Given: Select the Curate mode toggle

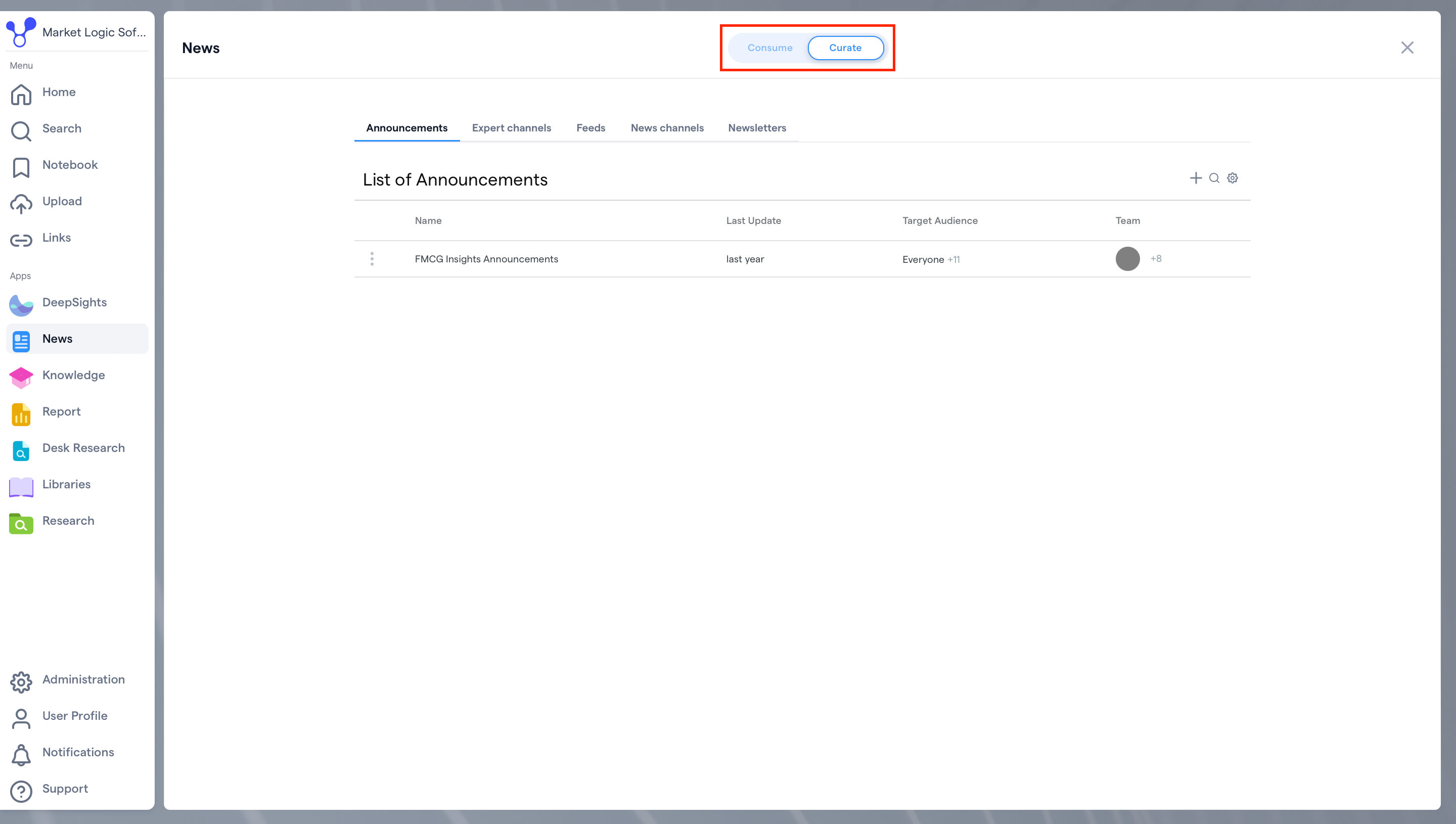Looking at the screenshot, I should (845, 48).
